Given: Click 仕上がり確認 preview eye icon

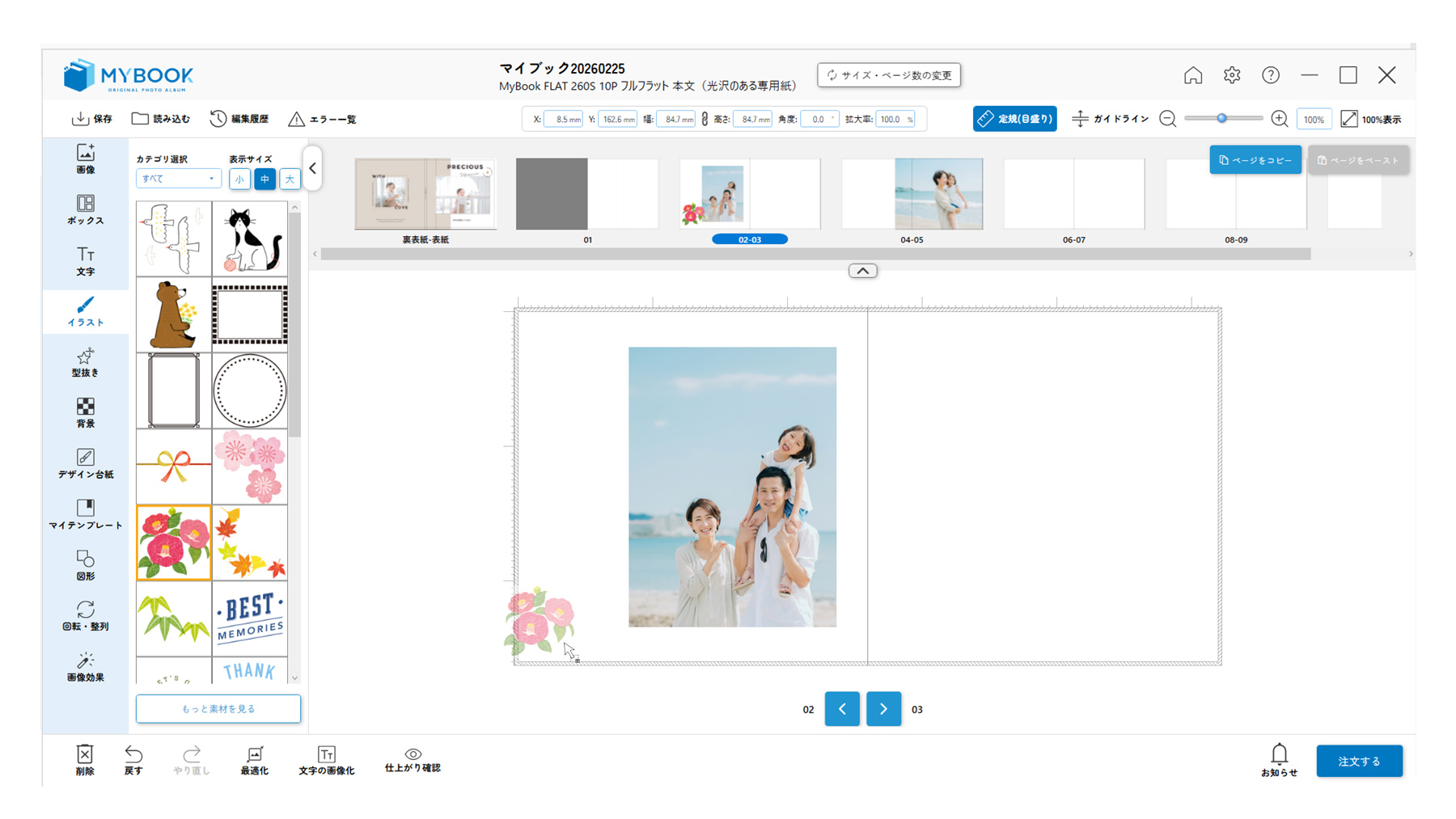Looking at the screenshot, I should [413, 759].
